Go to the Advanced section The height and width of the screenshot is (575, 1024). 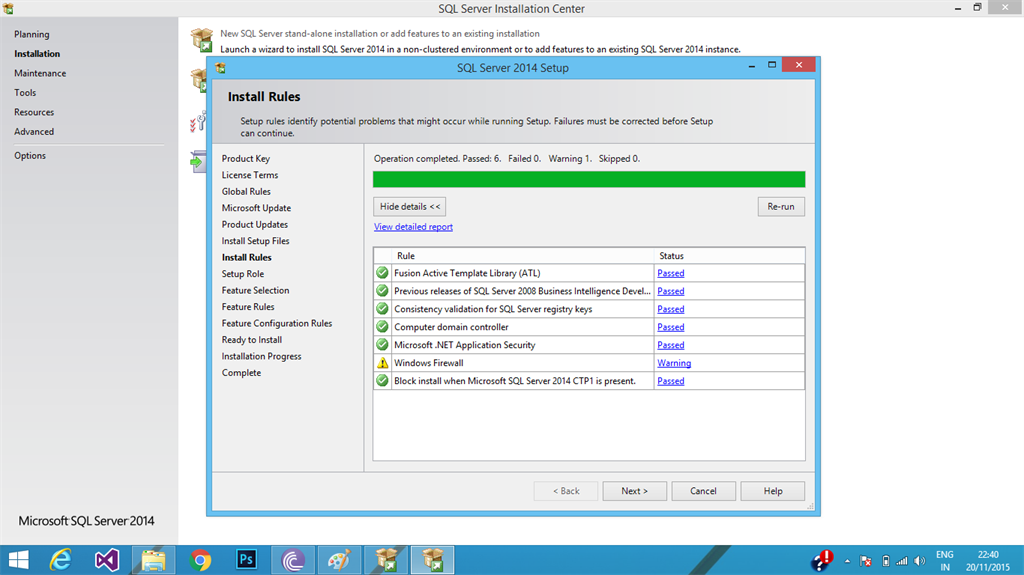[34, 131]
